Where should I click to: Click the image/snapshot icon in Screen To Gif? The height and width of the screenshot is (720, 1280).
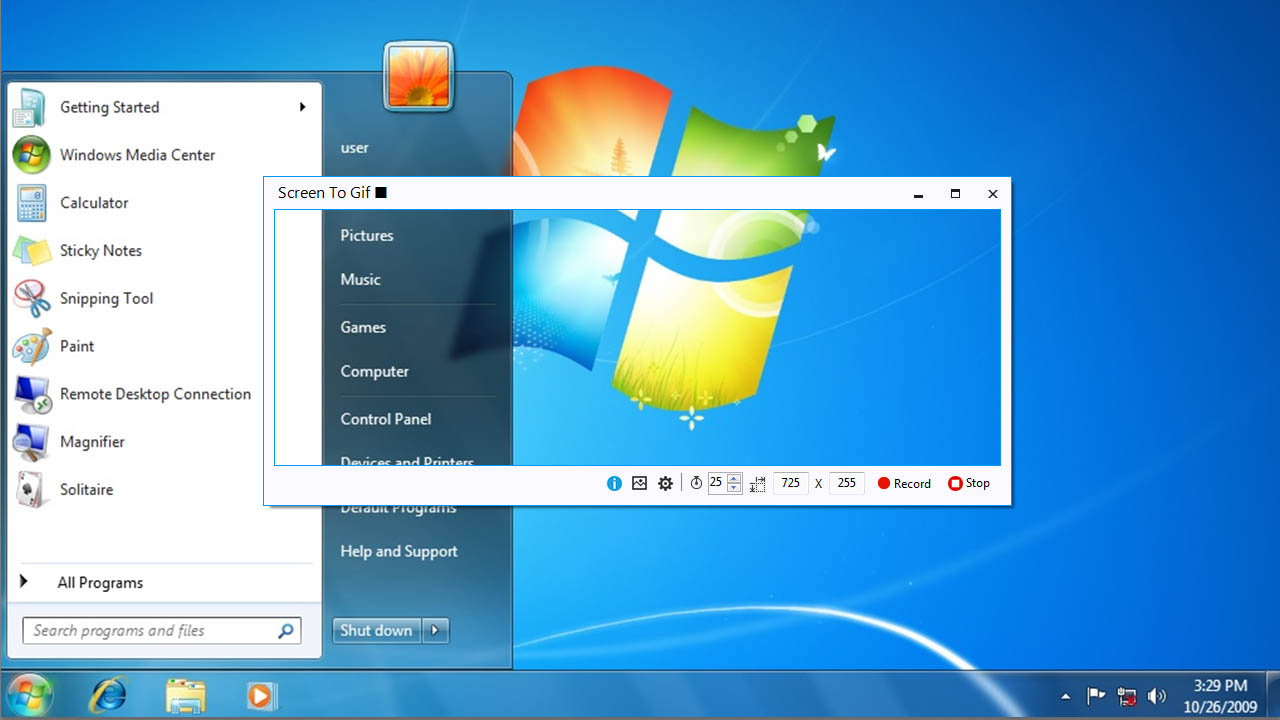pyautogui.click(x=640, y=483)
